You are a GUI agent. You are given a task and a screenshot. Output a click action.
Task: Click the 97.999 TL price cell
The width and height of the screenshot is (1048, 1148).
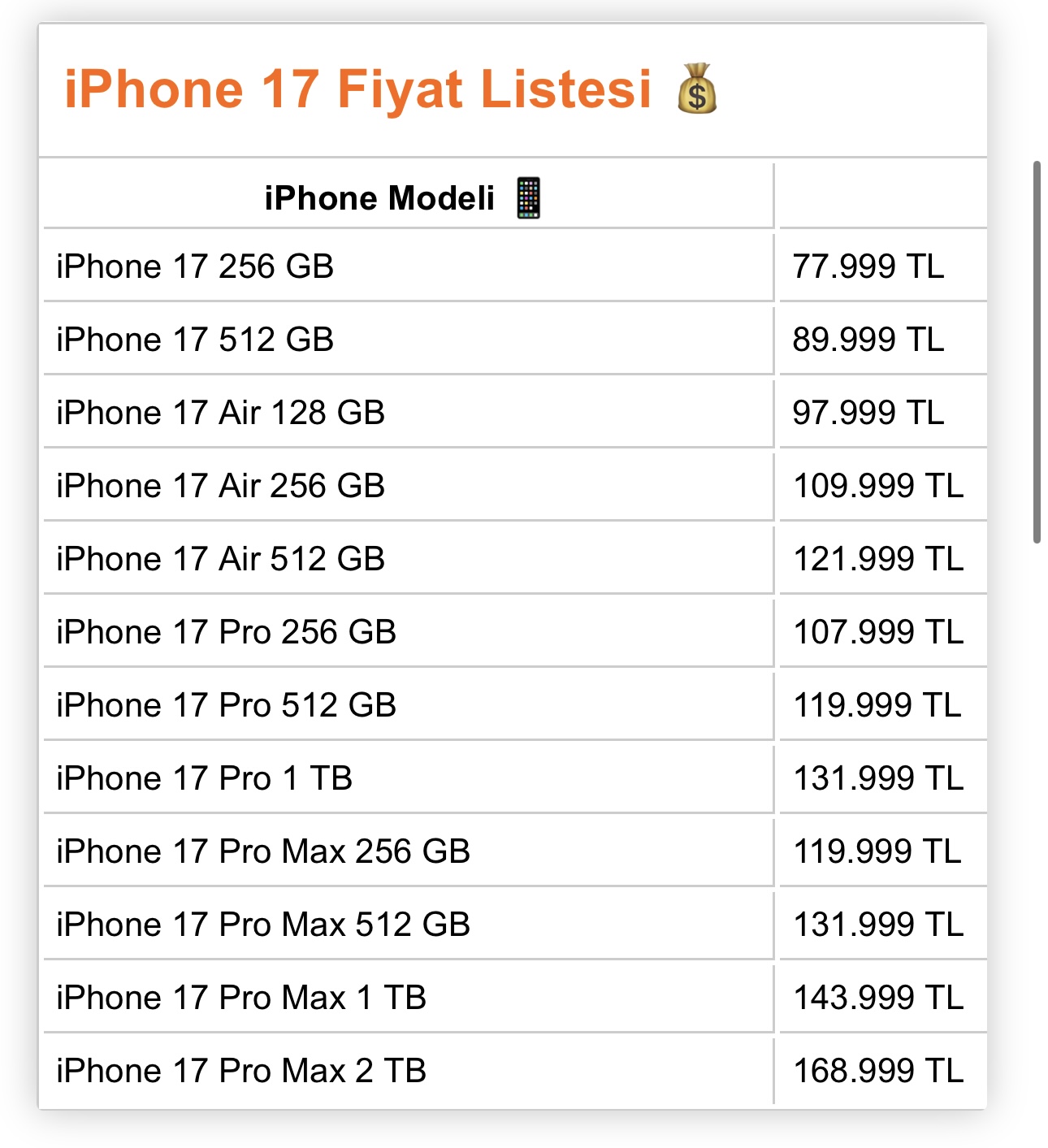868,413
